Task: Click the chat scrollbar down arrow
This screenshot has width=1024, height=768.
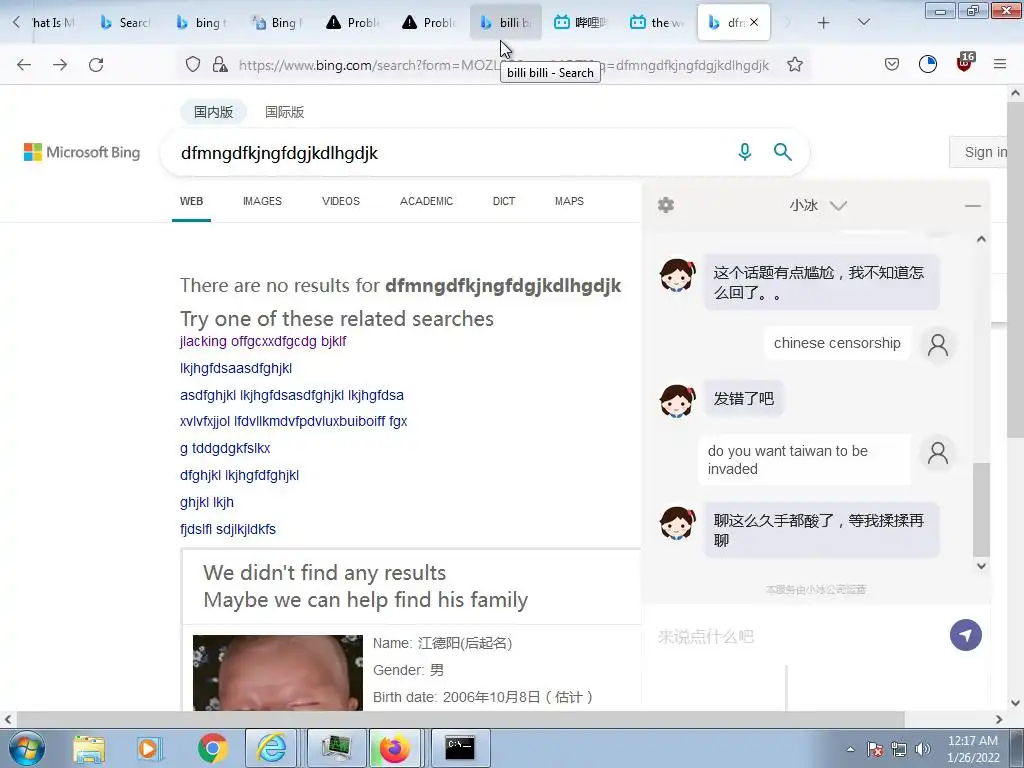Action: [981, 566]
